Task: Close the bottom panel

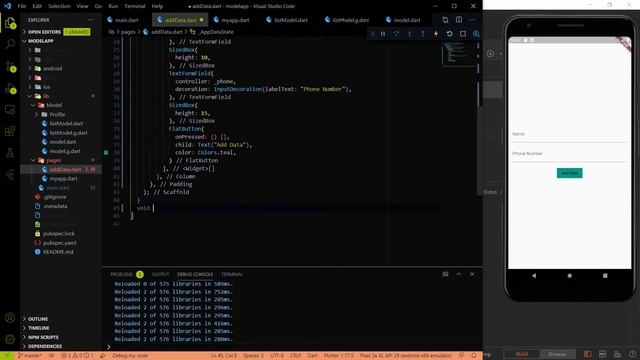Action: (472, 274)
